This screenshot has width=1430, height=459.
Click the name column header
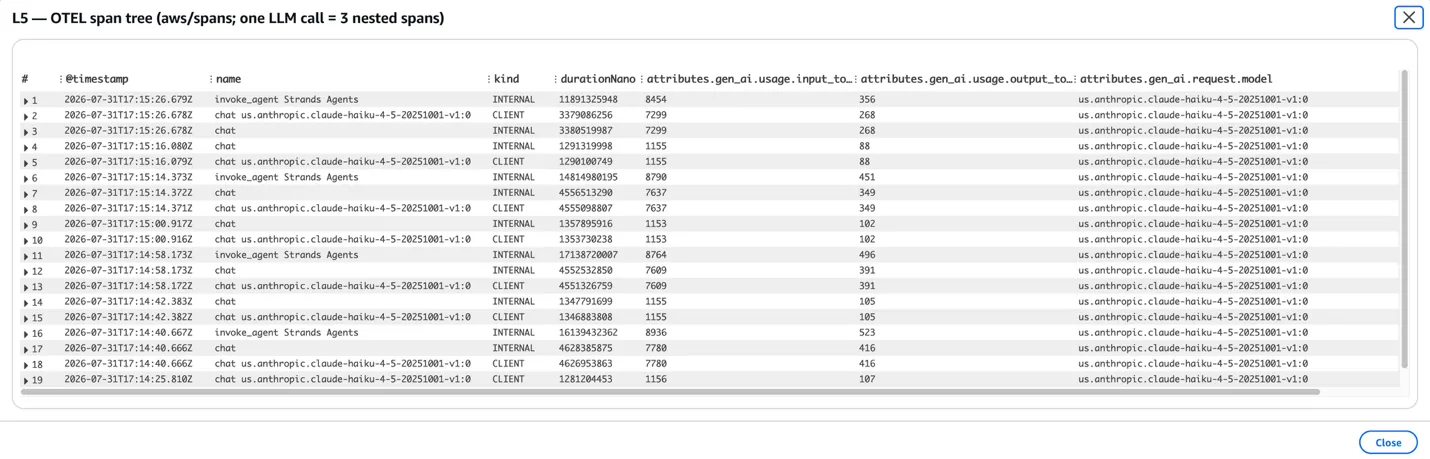point(228,79)
